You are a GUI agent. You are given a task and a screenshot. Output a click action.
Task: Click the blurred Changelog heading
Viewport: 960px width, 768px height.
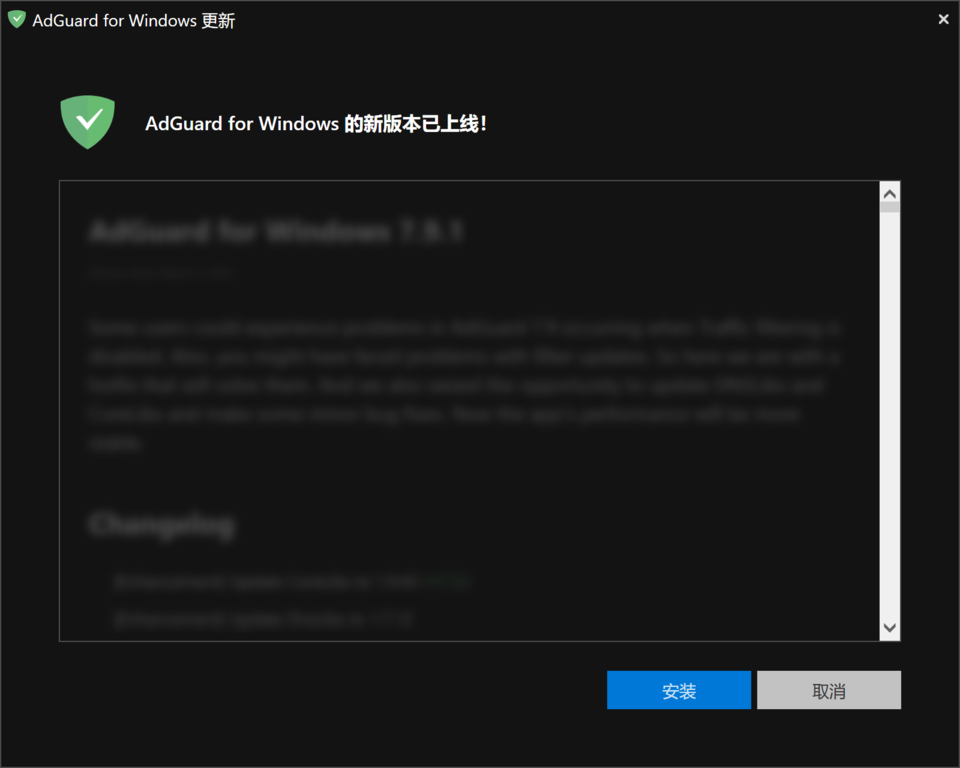(162, 525)
